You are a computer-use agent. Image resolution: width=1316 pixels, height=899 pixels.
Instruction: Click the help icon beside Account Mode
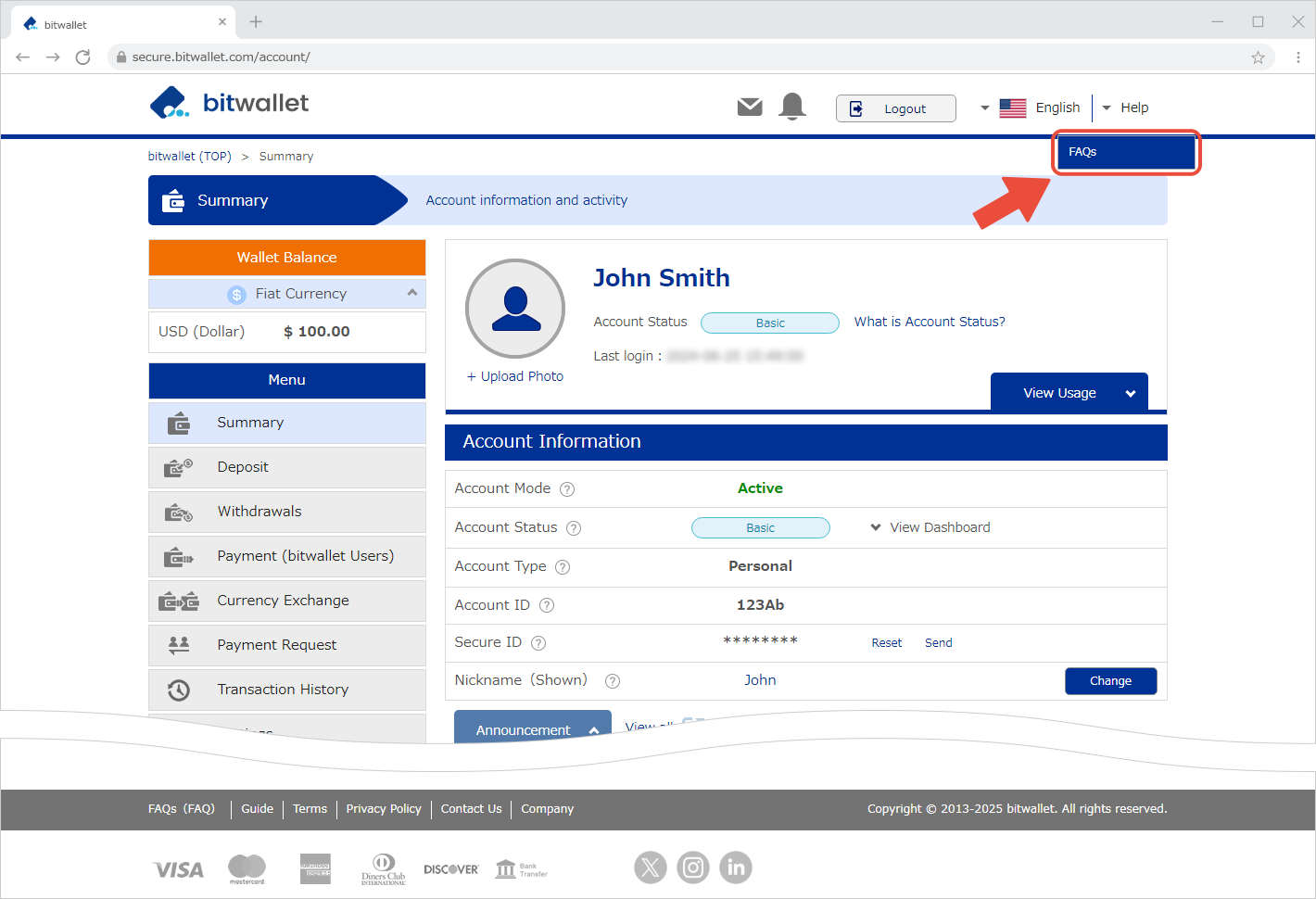567,489
